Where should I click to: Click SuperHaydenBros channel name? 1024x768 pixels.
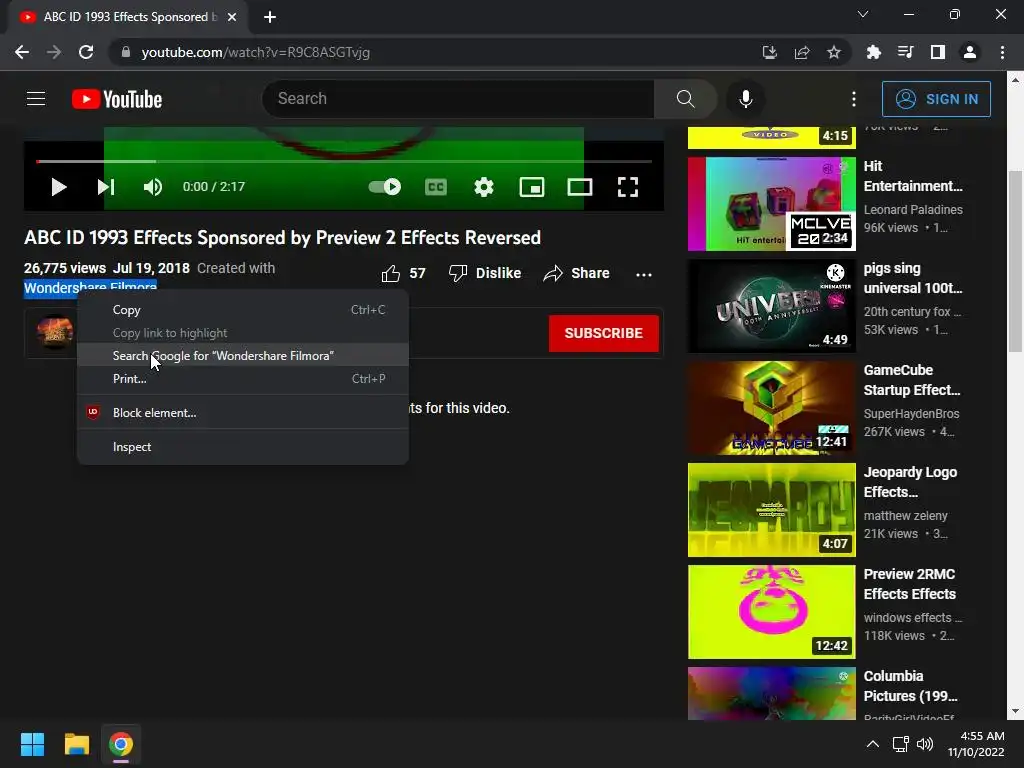click(911, 413)
